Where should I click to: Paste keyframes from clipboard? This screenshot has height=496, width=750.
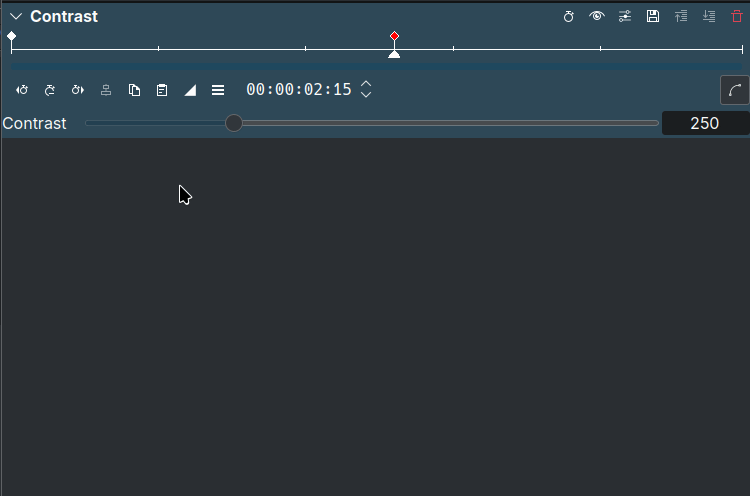pyautogui.click(x=162, y=90)
